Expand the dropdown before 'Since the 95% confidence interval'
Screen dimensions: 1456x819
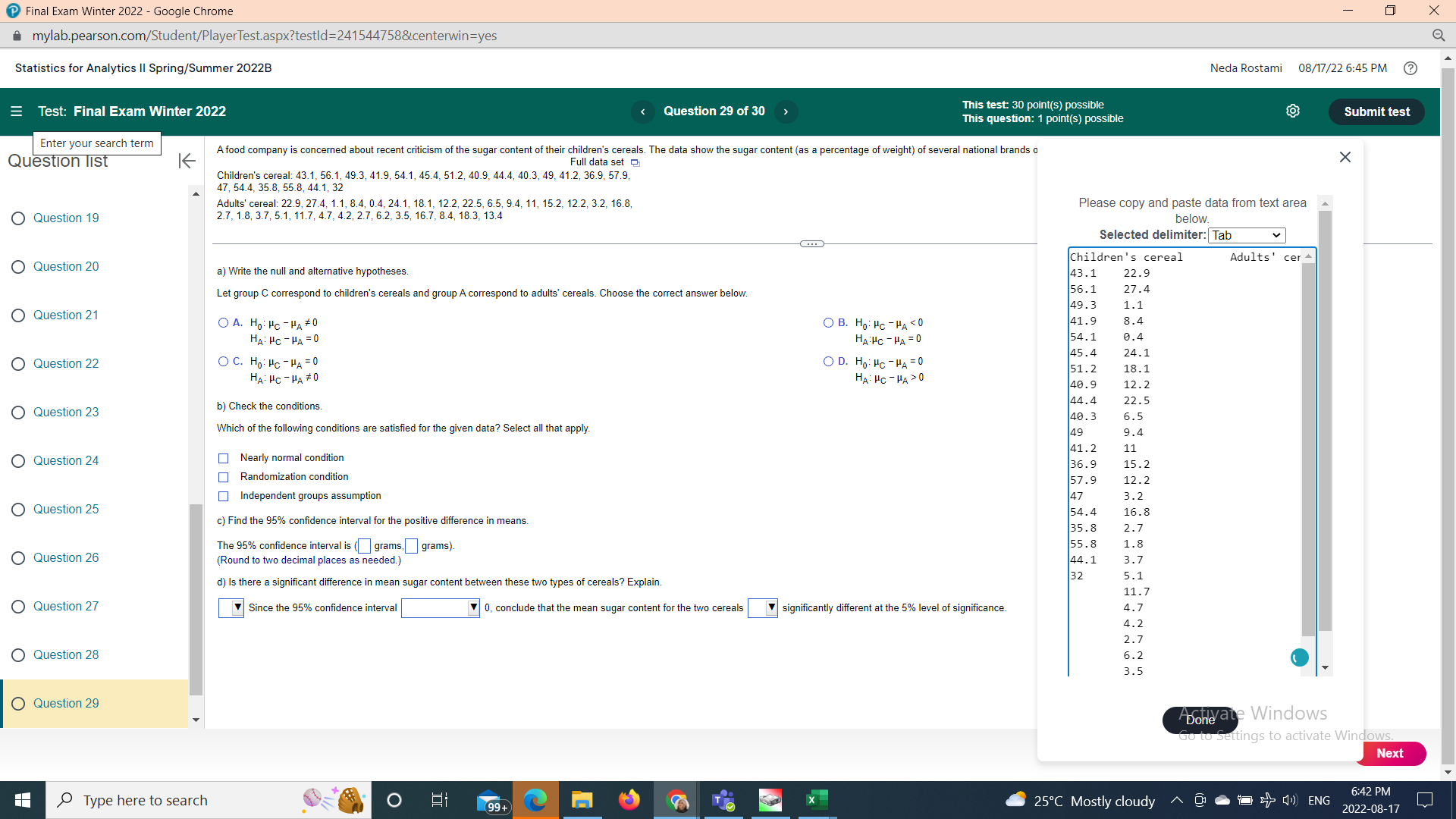tap(231, 607)
